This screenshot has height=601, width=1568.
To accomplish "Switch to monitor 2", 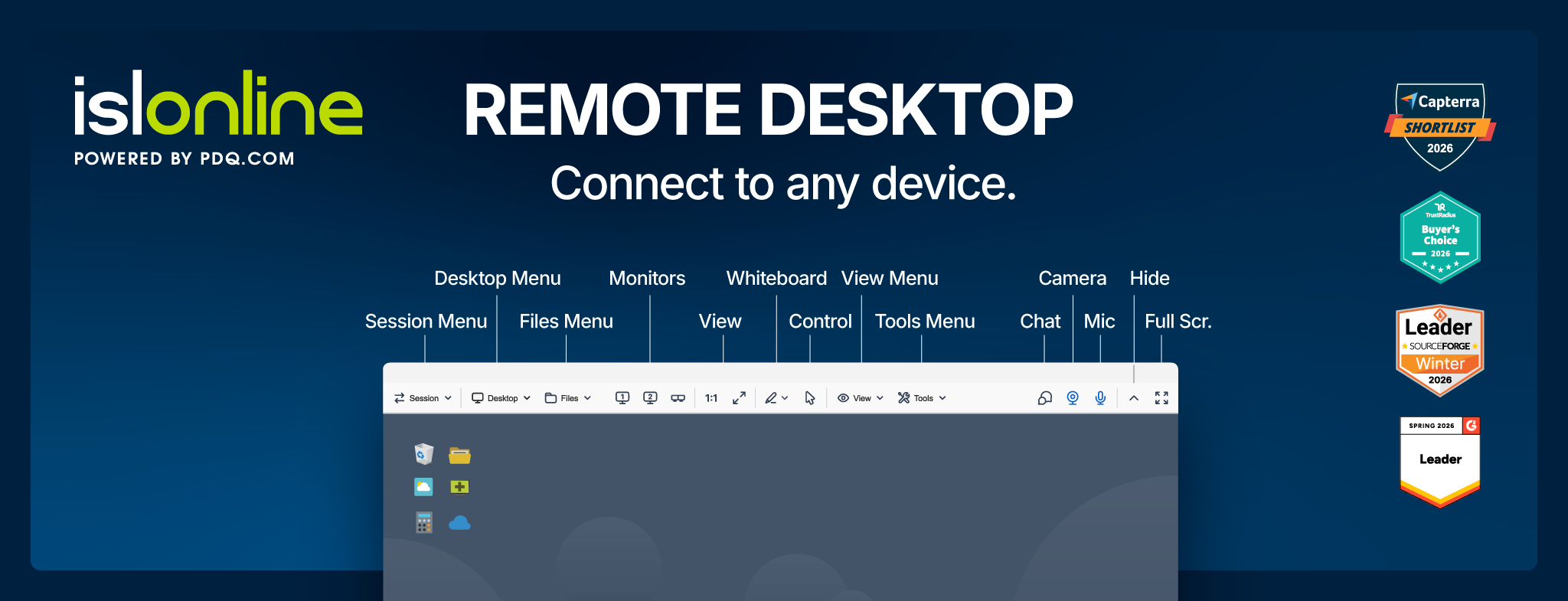I will point(650,398).
